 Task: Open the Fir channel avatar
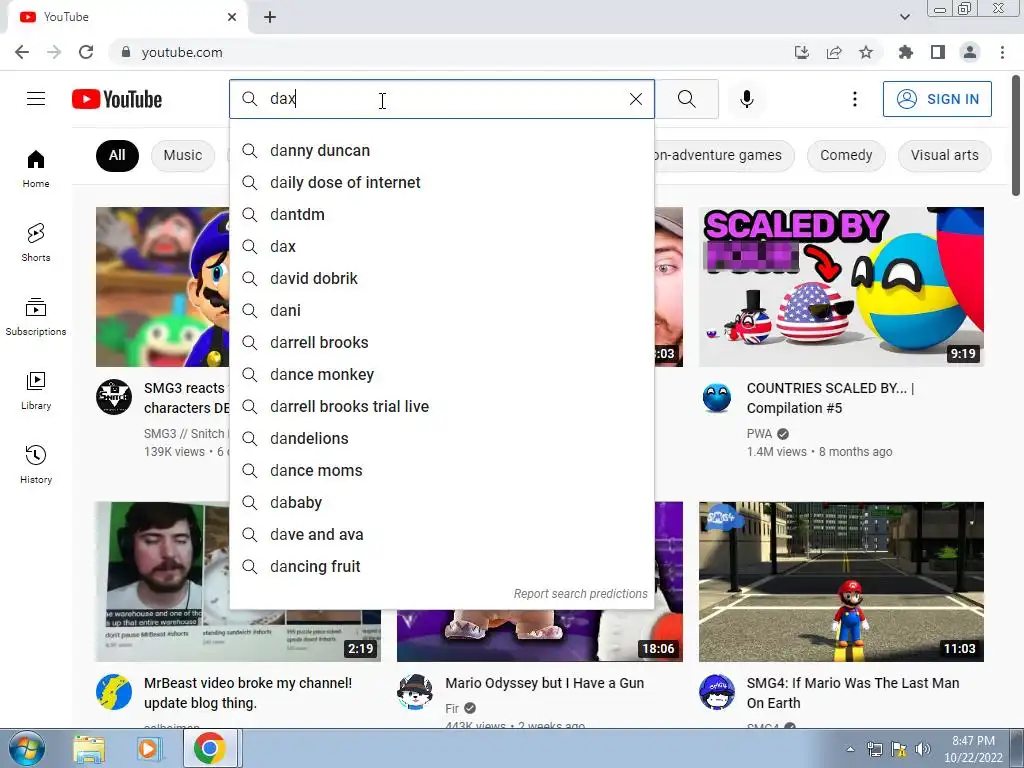coord(415,692)
